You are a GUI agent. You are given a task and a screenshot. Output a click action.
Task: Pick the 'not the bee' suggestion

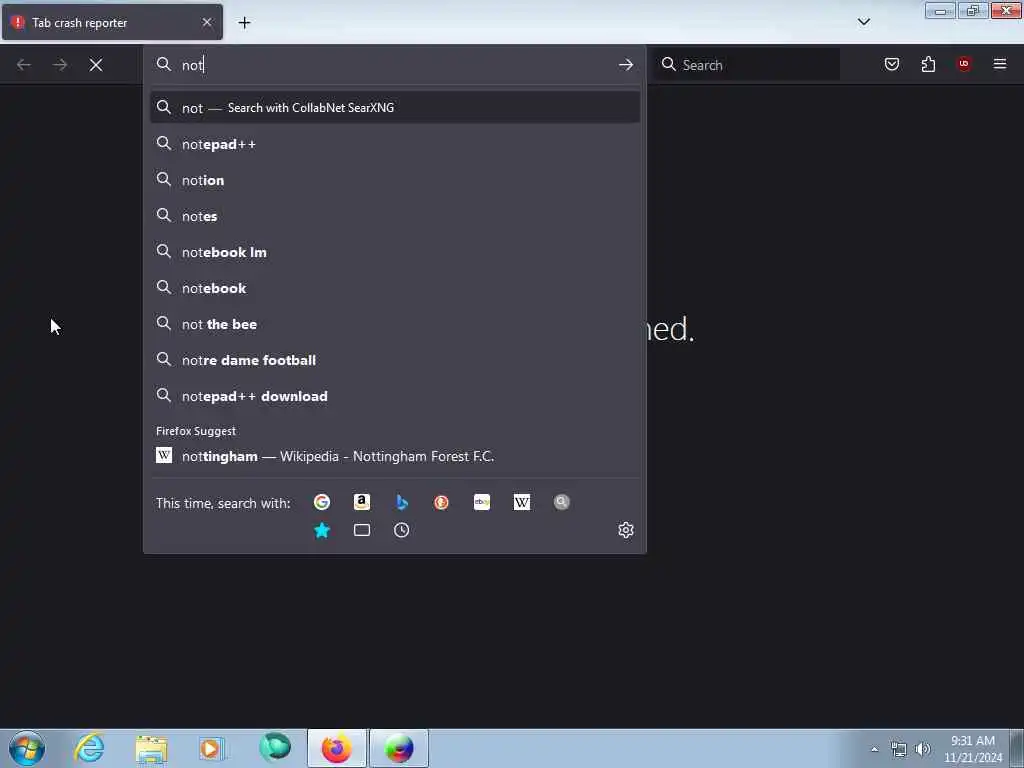[x=394, y=324]
